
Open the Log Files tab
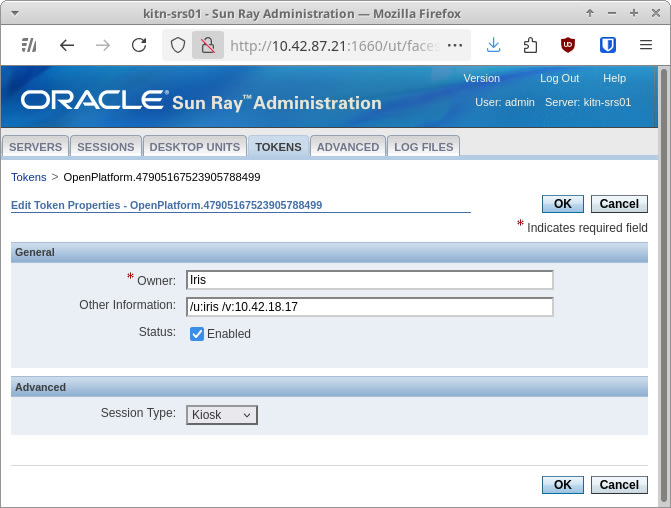pos(423,147)
